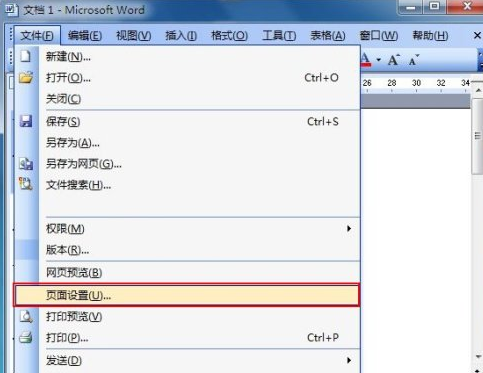Viewport: 483px width, 373px height.
Task: Click the vertical scrollbar thumb
Action: pos(478,136)
